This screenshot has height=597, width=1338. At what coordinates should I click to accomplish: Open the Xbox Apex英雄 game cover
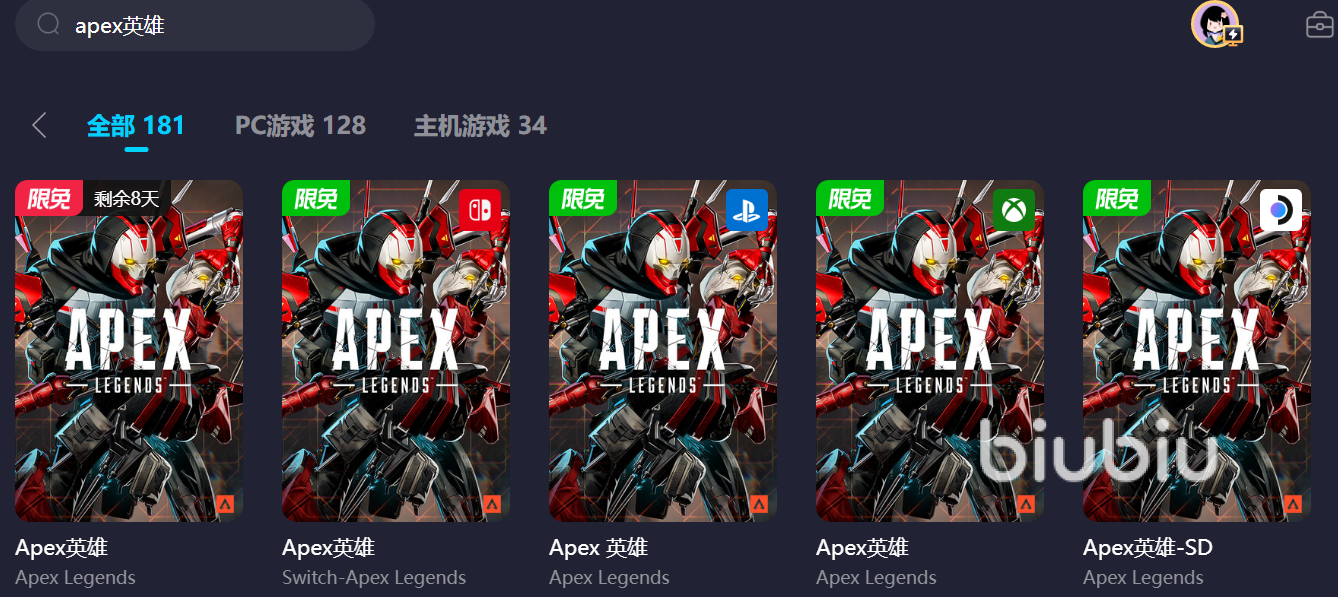point(930,351)
